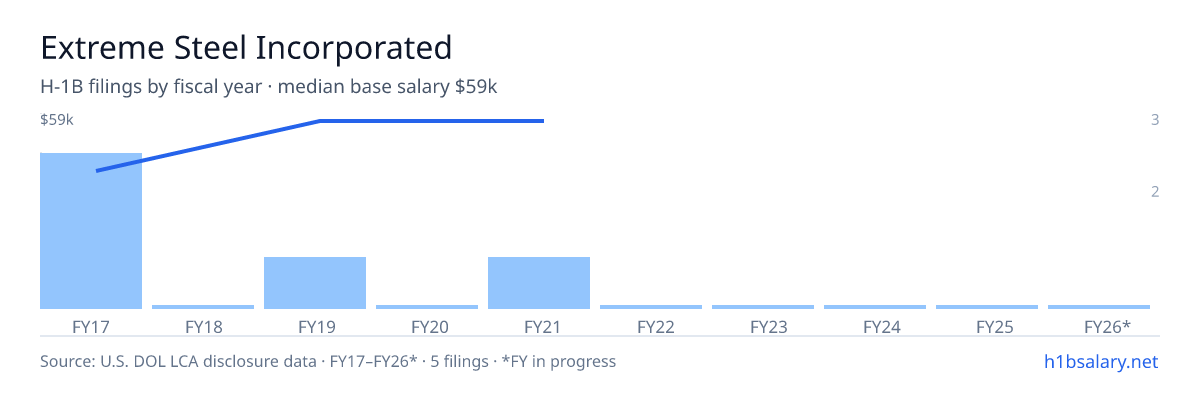The width and height of the screenshot is (1200, 400).
Task: Click the FY20 stub bar
Action: 427,307
